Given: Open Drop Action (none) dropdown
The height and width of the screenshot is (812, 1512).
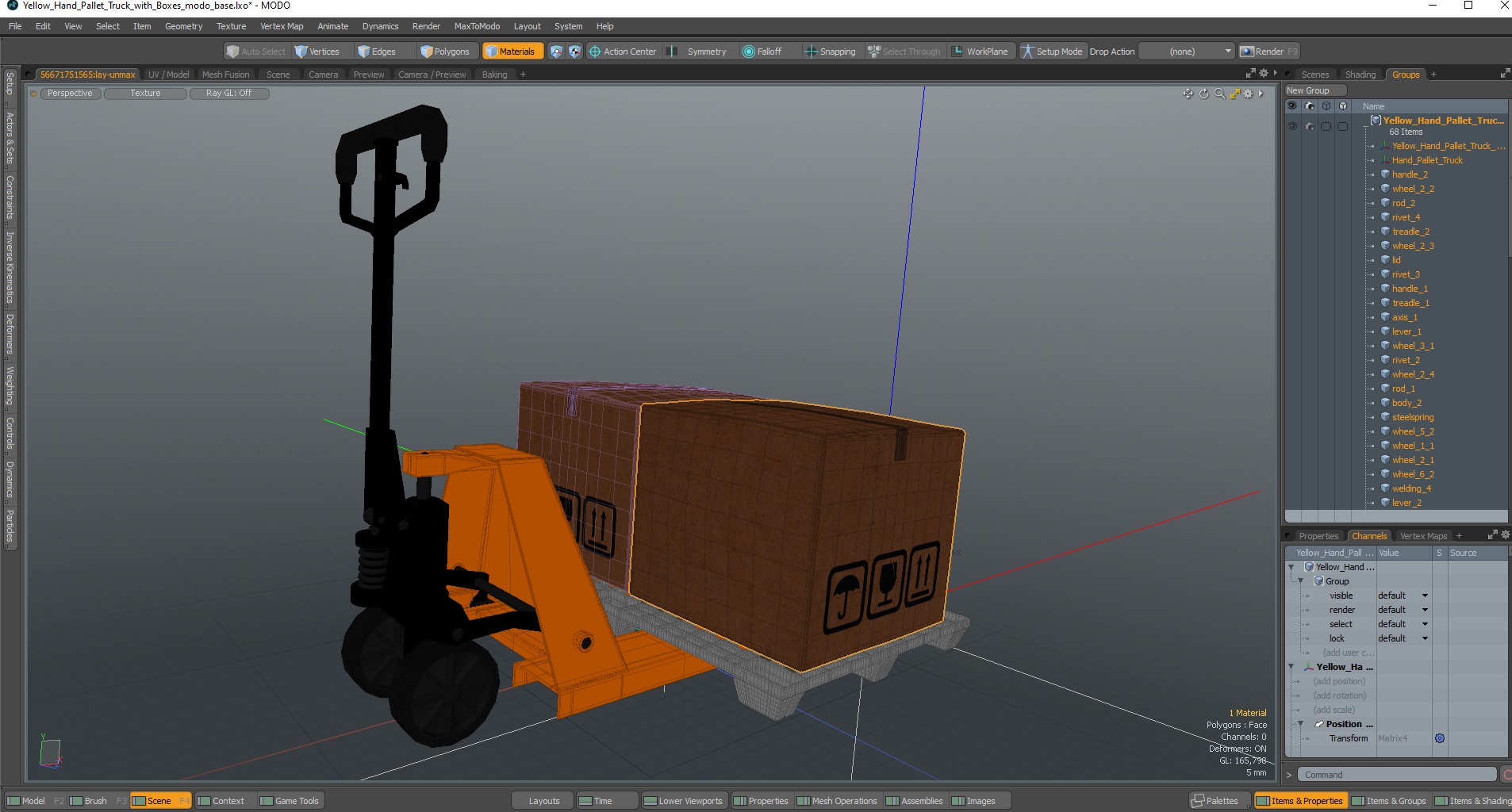Looking at the screenshot, I should (1187, 52).
